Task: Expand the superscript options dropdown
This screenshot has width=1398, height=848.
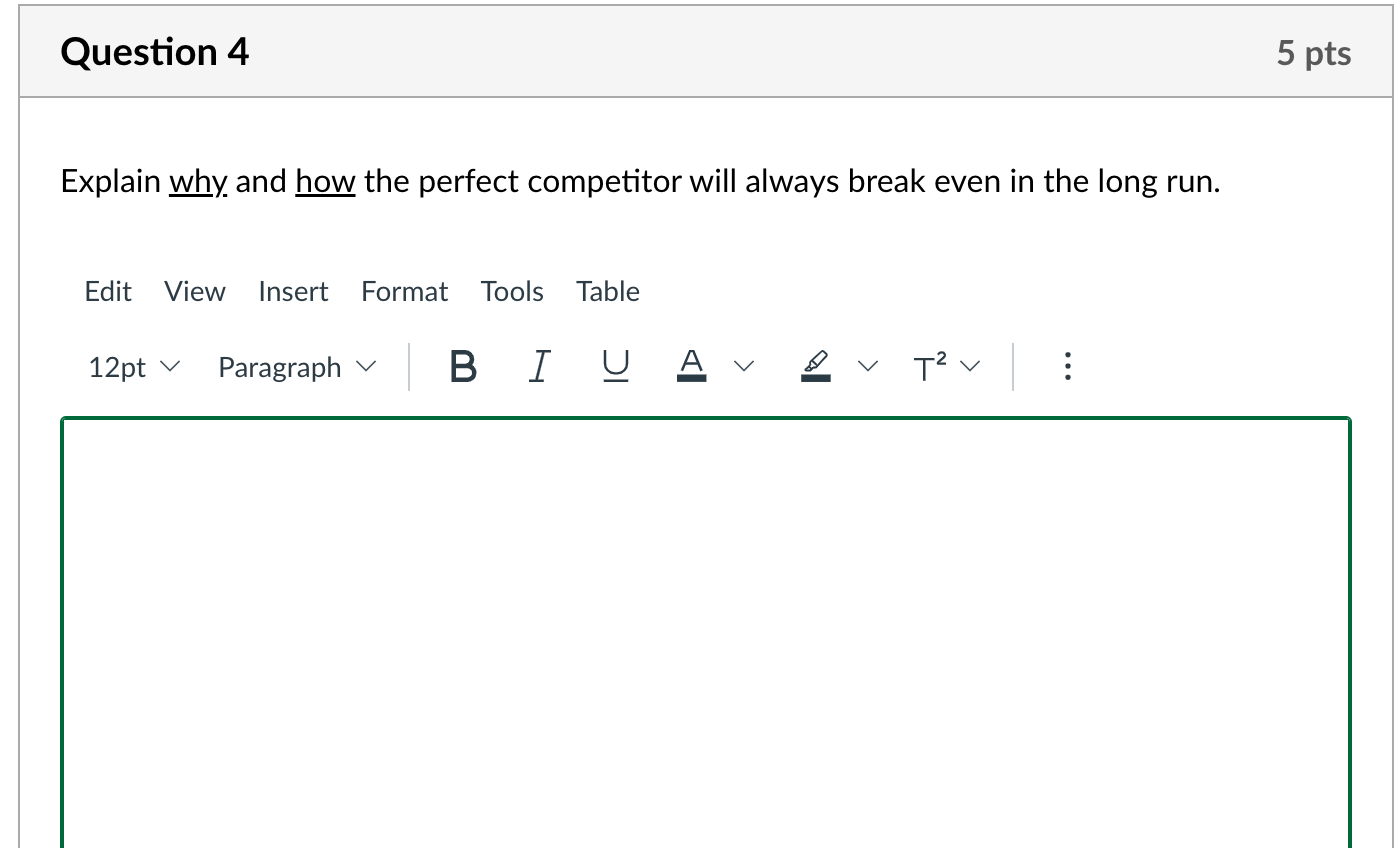Action: click(x=969, y=367)
